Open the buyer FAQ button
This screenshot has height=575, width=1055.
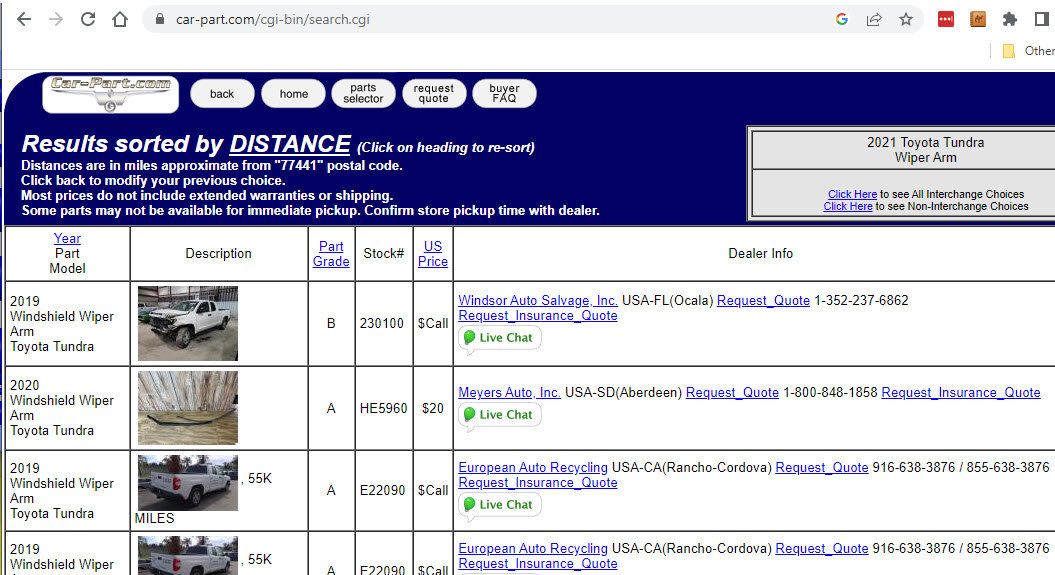click(504, 93)
